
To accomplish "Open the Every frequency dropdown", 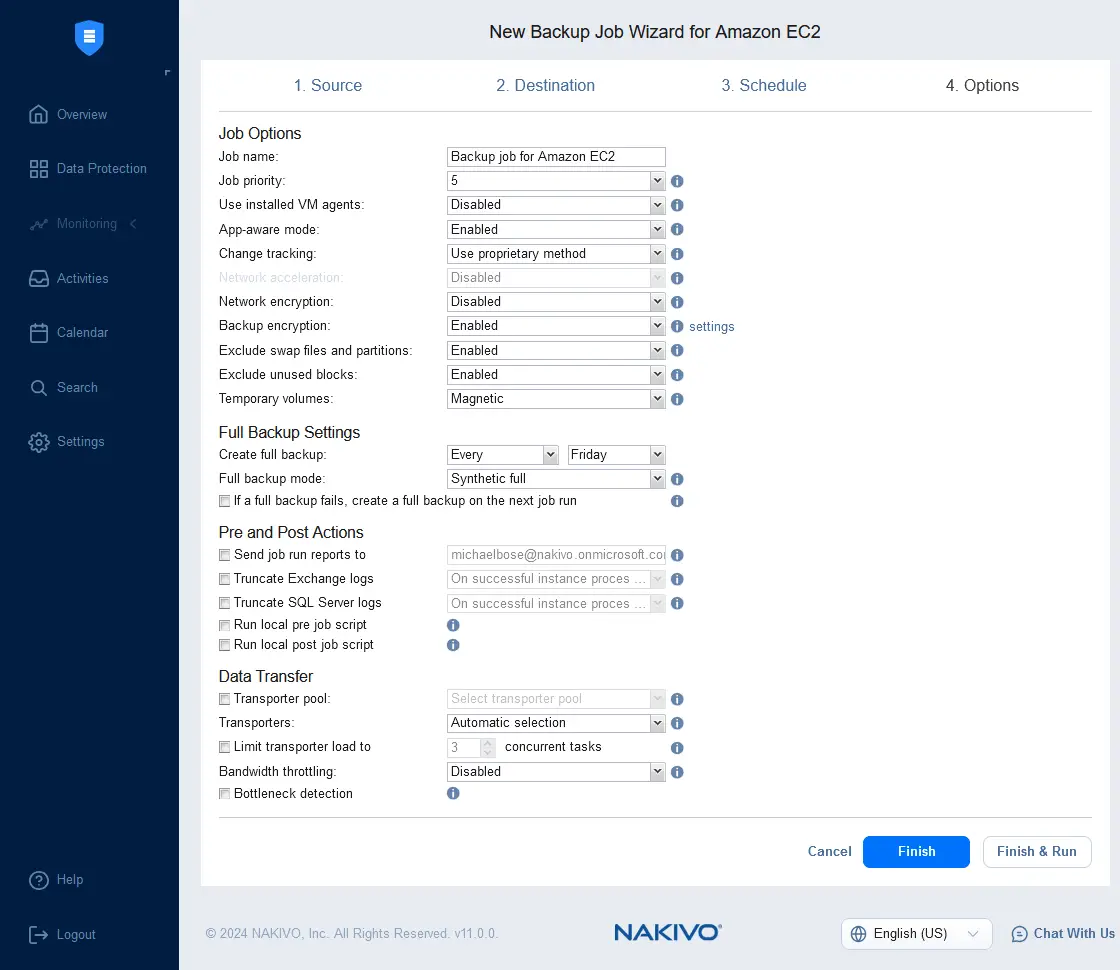I will point(502,455).
